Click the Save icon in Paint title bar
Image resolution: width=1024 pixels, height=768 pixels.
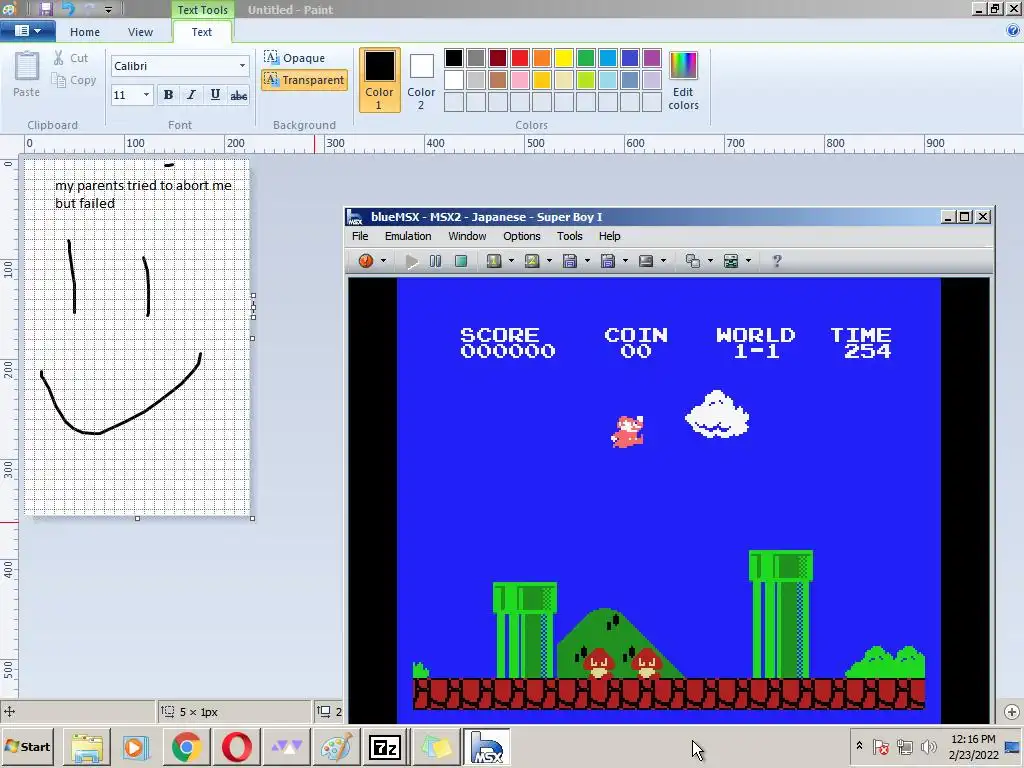[45, 9]
